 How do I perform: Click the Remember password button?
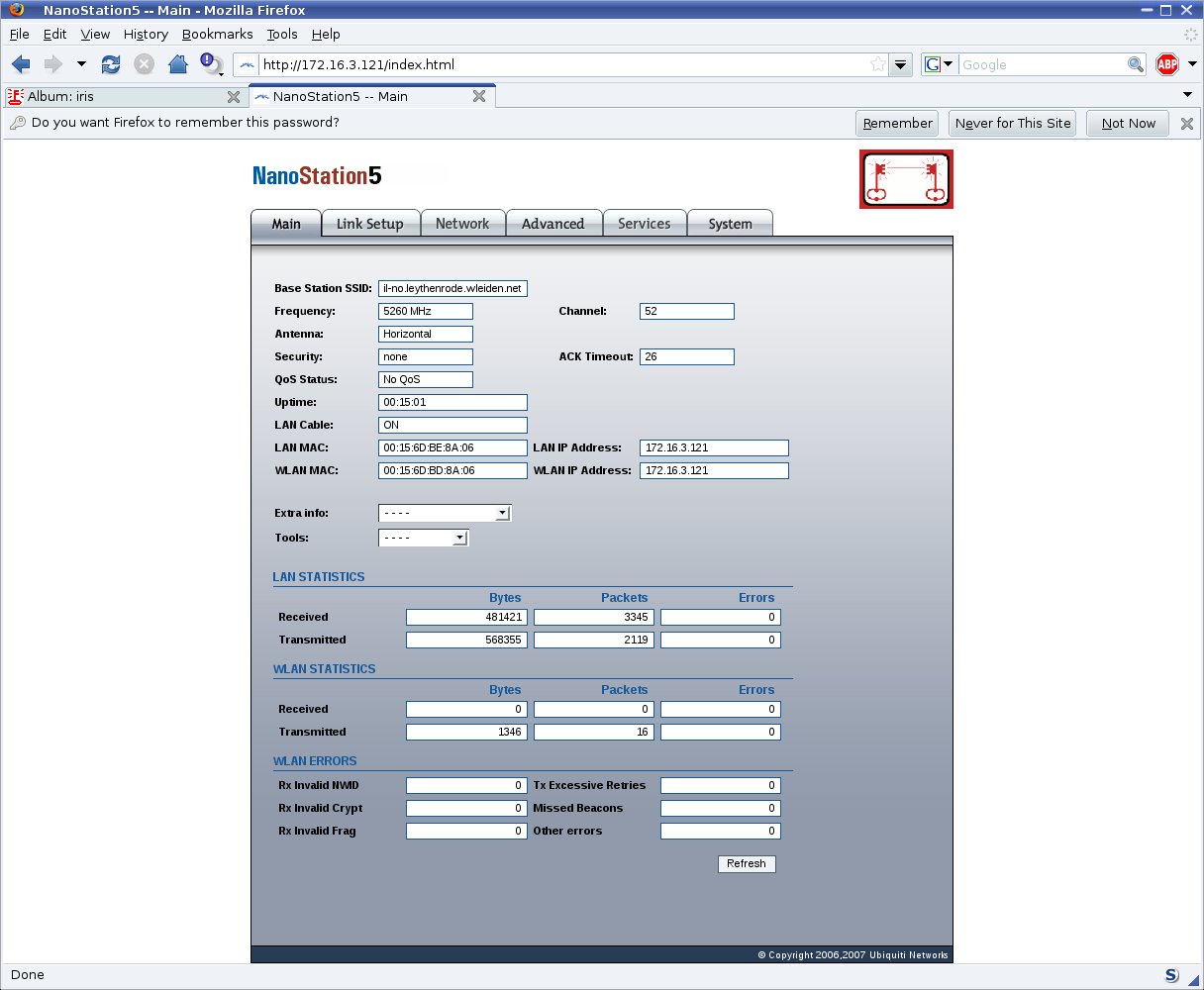click(x=897, y=124)
